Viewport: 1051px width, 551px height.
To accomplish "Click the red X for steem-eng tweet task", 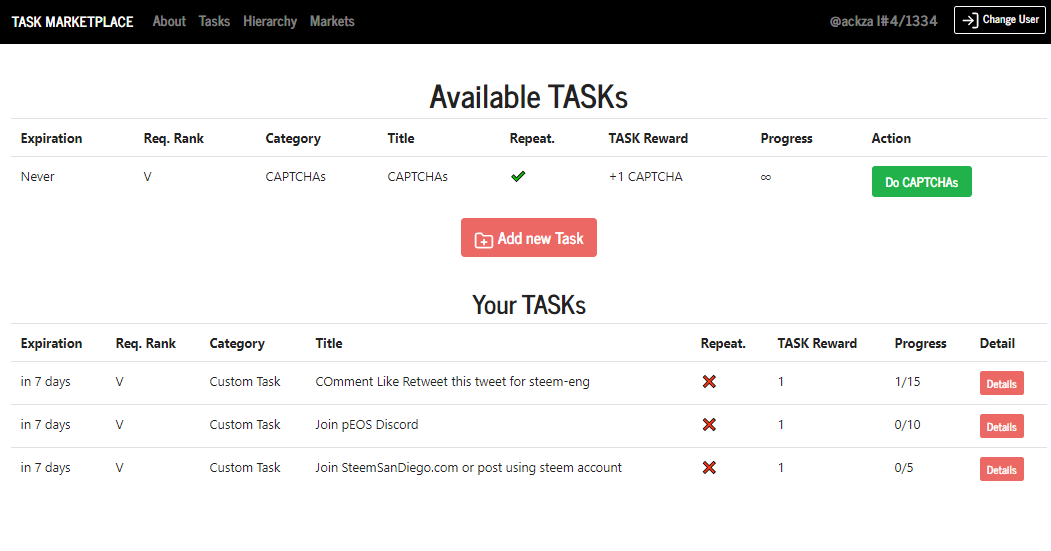I will [x=709, y=381].
